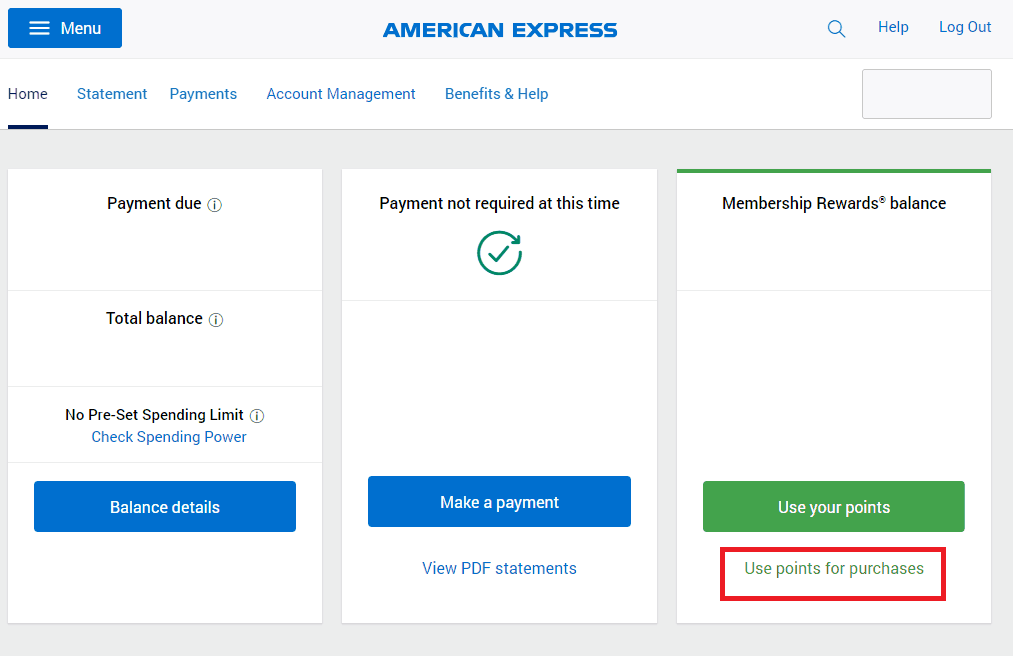The width and height of the screenshot is (1013, 656).
Task: Click the American Express logo
Action: tap(499, 29)
